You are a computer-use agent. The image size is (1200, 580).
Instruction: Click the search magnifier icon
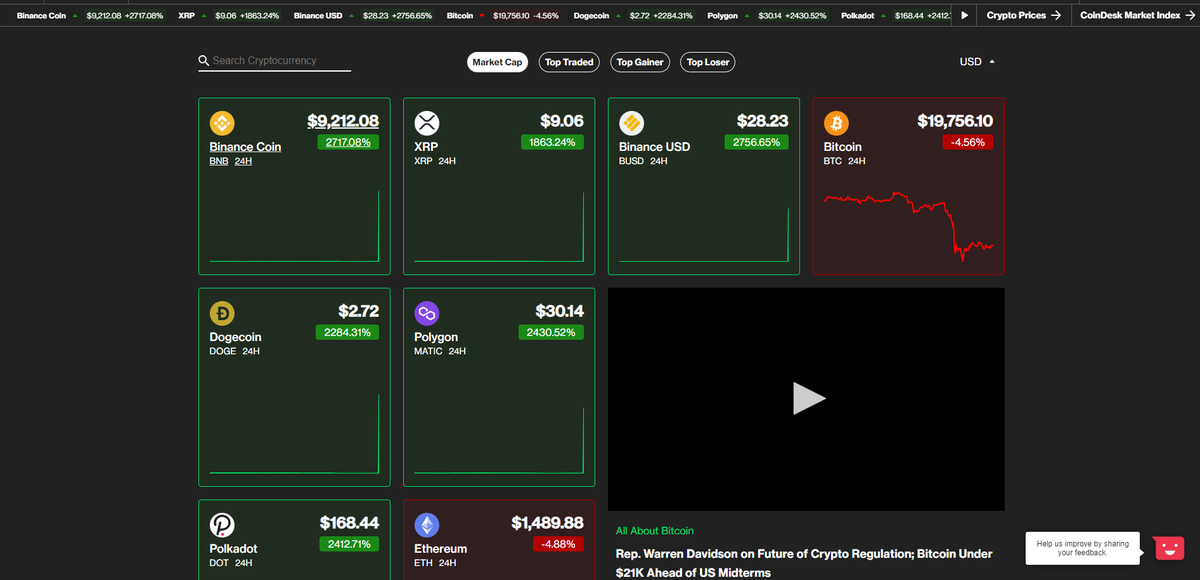tap(204, 61)
